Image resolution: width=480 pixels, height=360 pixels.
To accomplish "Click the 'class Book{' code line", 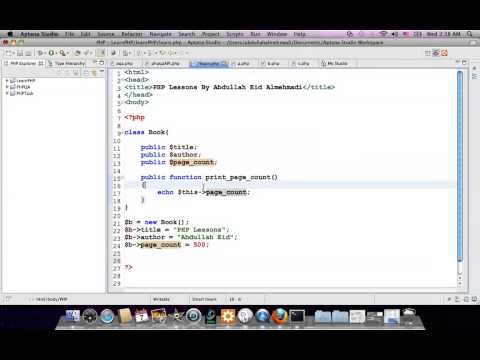I will [x=146, y=132].
